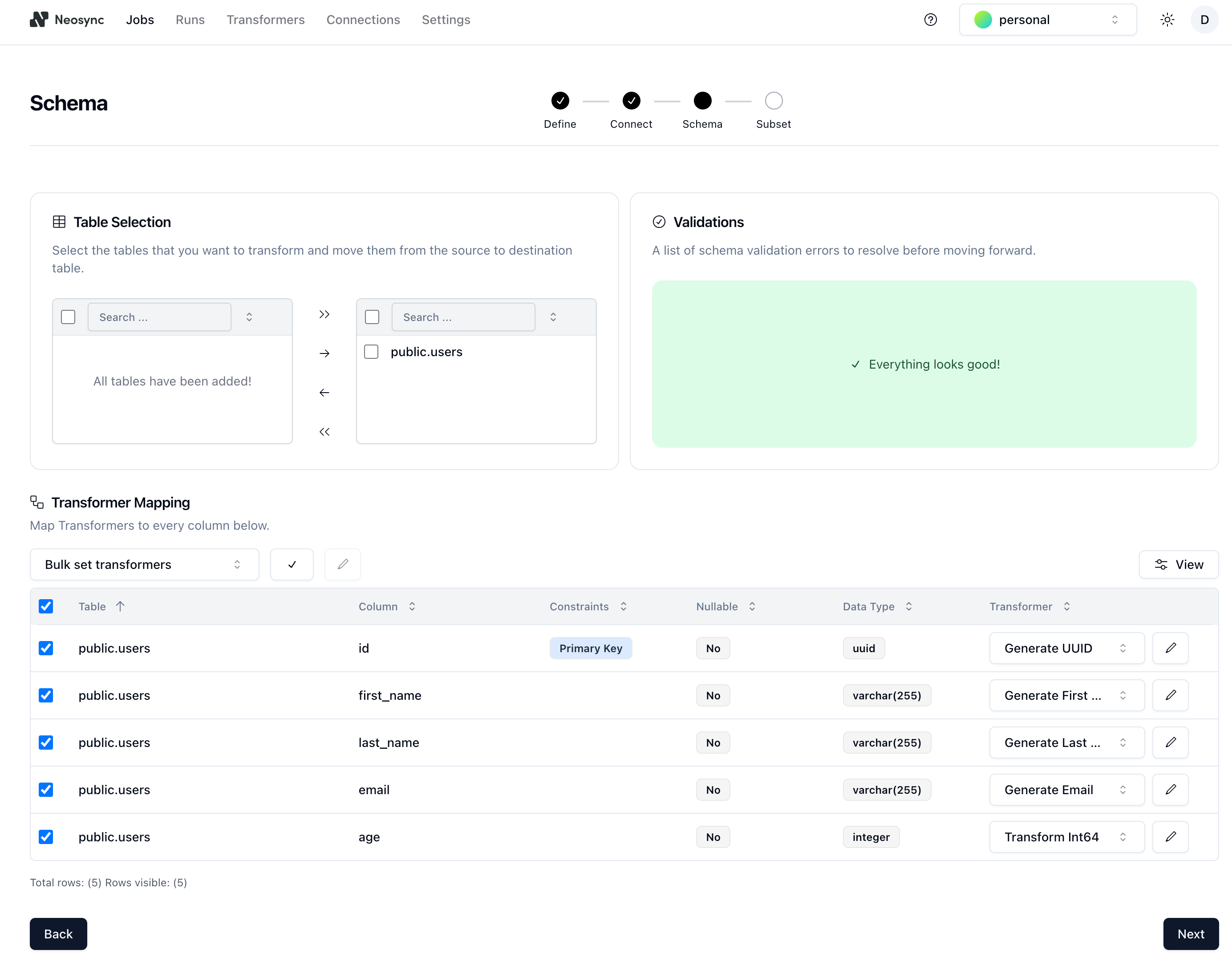Open the Bulk set transformers dropdown

pyautogui.click(x=144, y=564)
